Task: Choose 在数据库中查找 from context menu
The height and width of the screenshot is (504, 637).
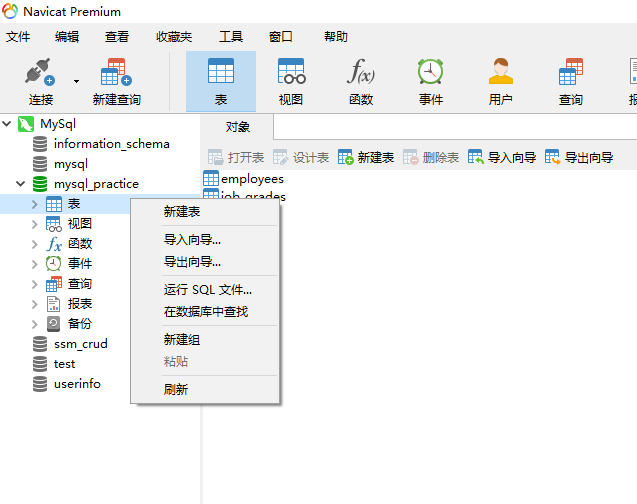Action: point(205,311)
